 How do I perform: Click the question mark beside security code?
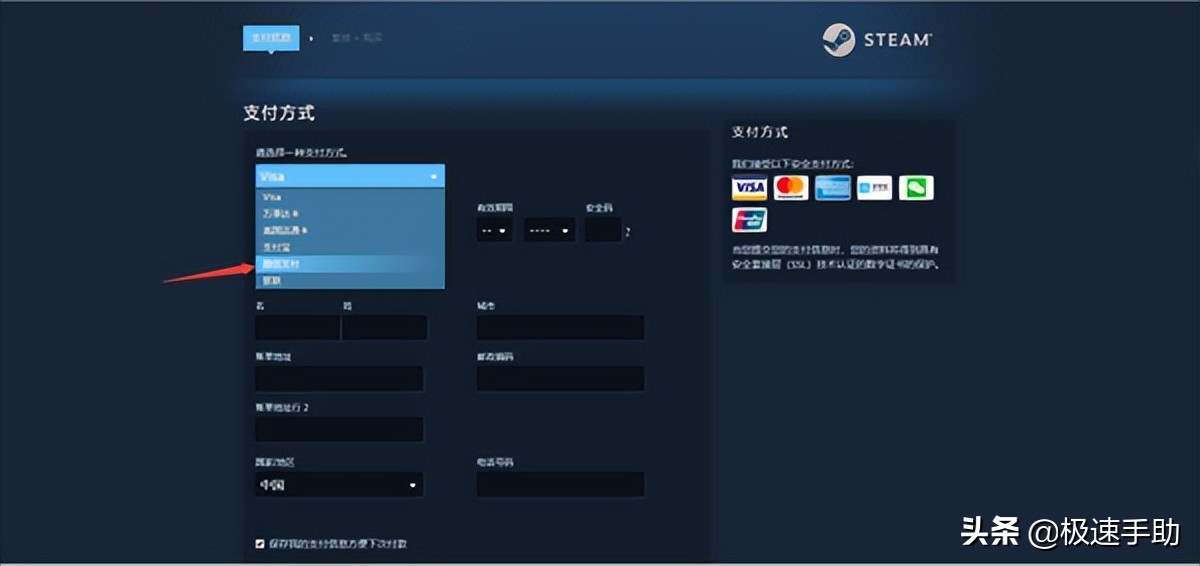pos(628,232)
